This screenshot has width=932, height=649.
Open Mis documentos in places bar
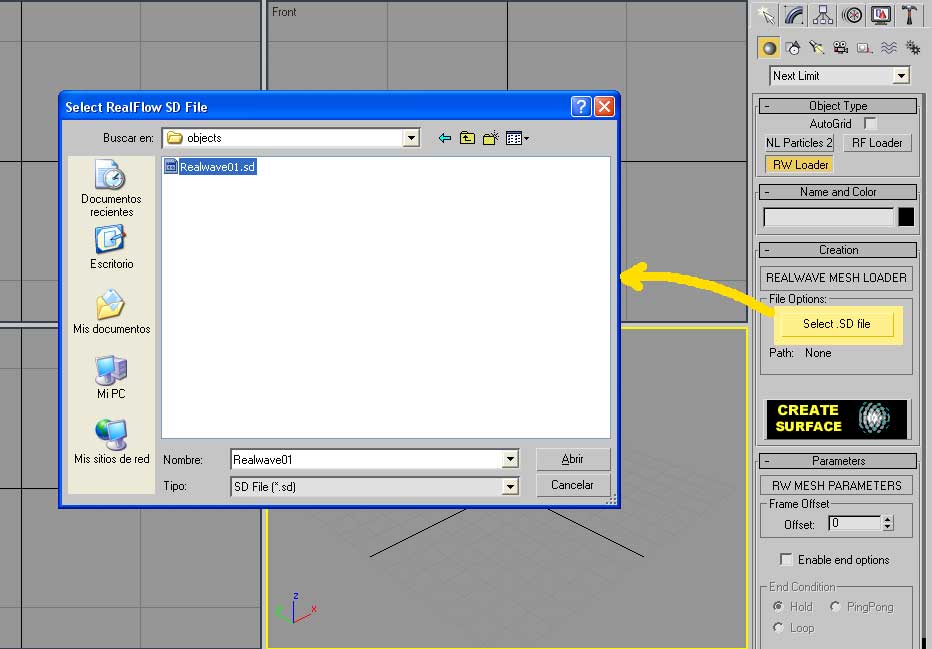pos(111,312)
